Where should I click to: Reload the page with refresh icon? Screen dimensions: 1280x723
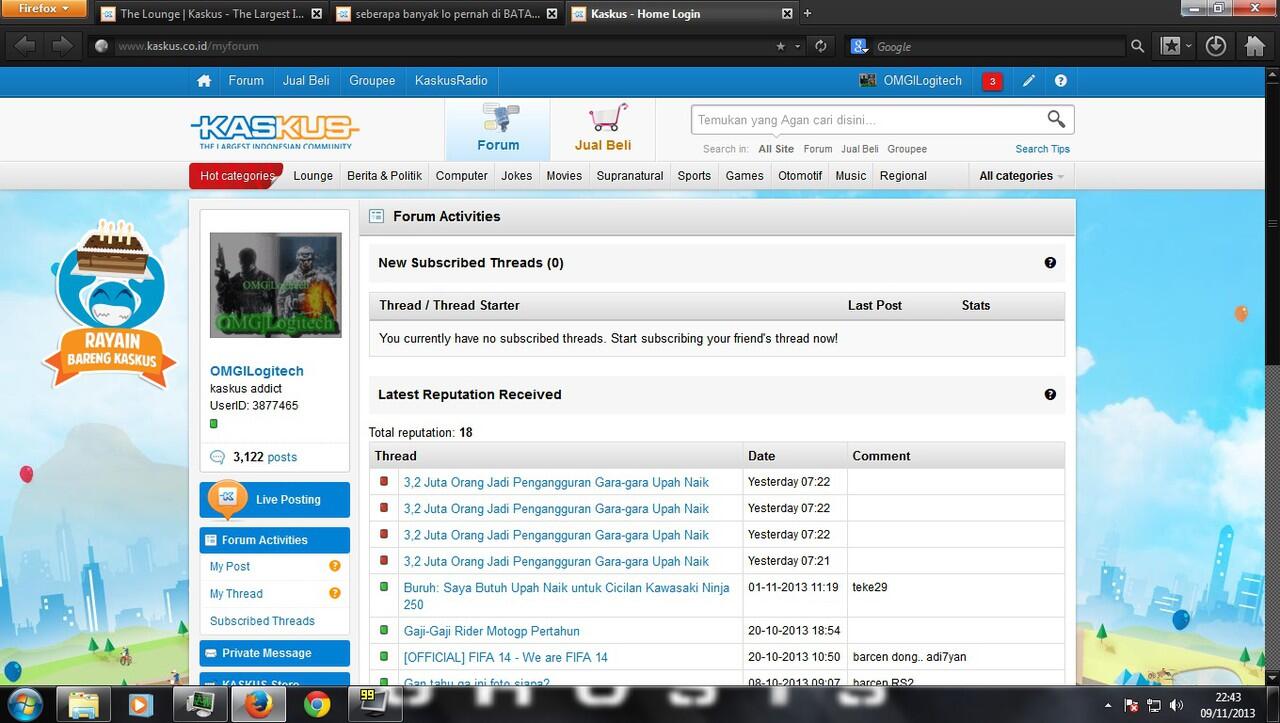pos(821,46)
